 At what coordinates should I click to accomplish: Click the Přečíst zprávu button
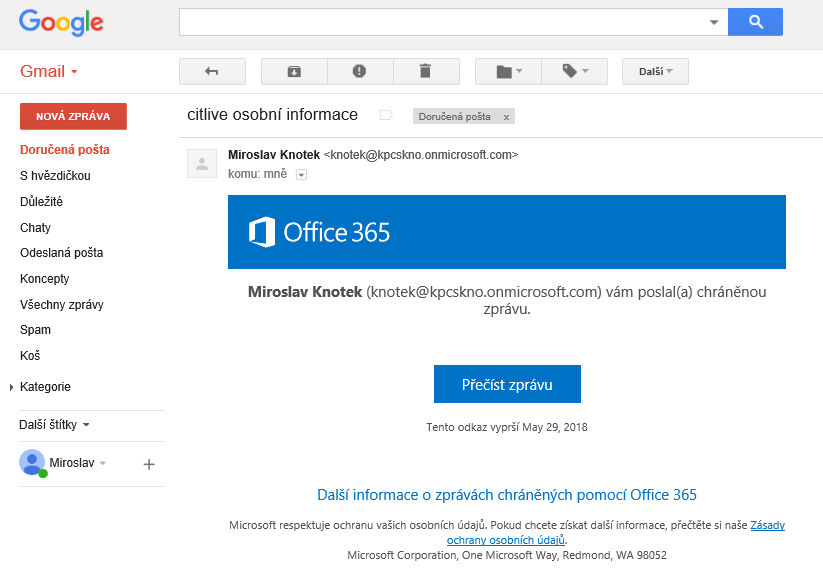click(507, 384)
